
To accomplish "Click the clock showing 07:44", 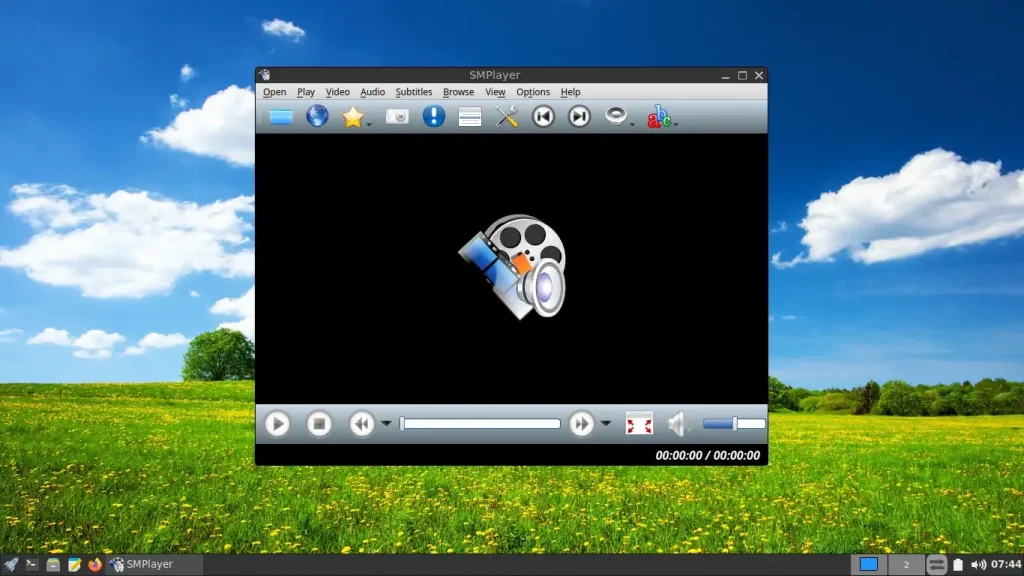I will tap(1006, 564).
